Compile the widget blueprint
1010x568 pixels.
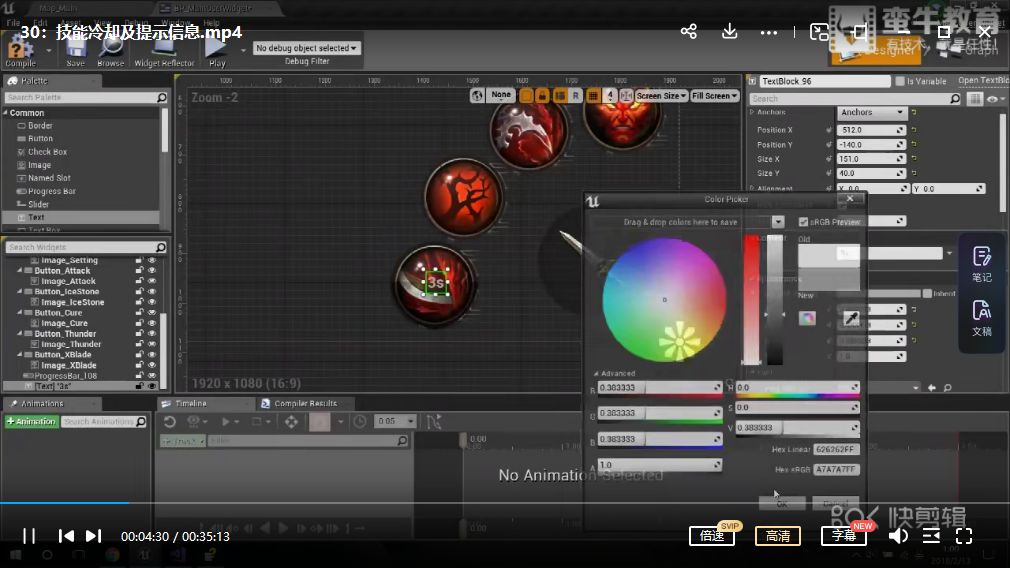21,52
